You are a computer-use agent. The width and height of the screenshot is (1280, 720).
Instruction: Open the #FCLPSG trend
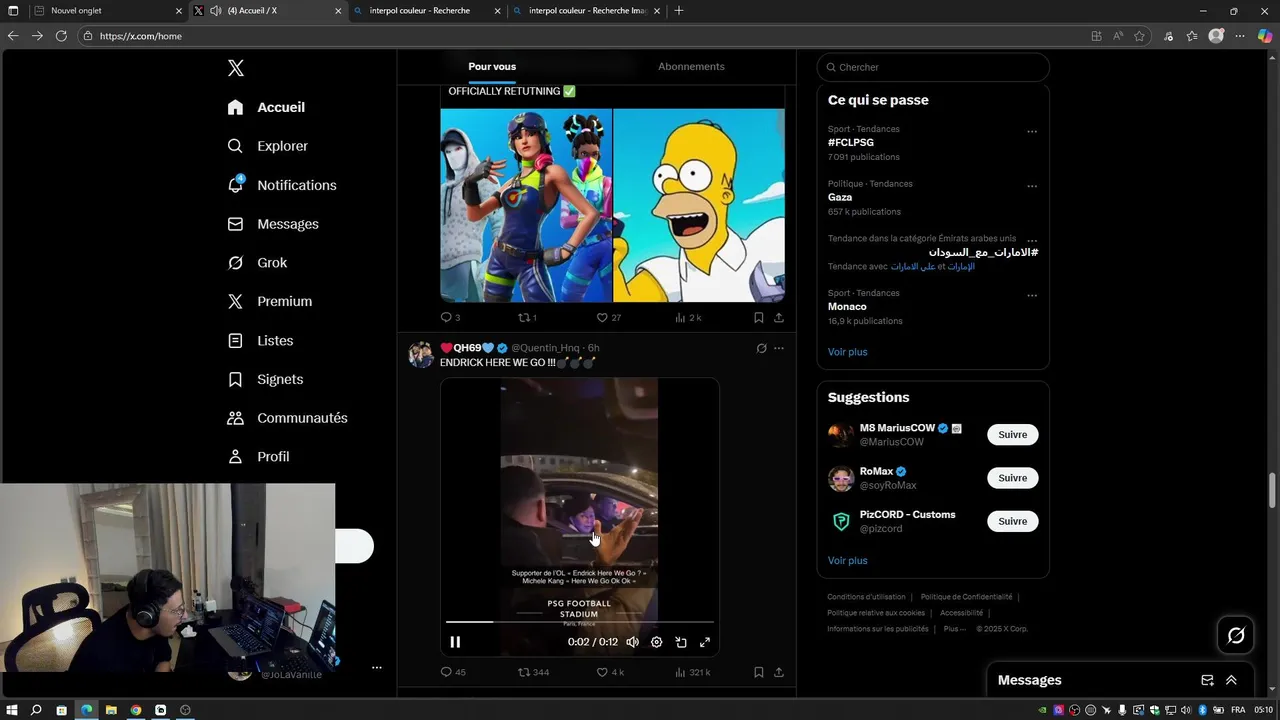[851, 143]
